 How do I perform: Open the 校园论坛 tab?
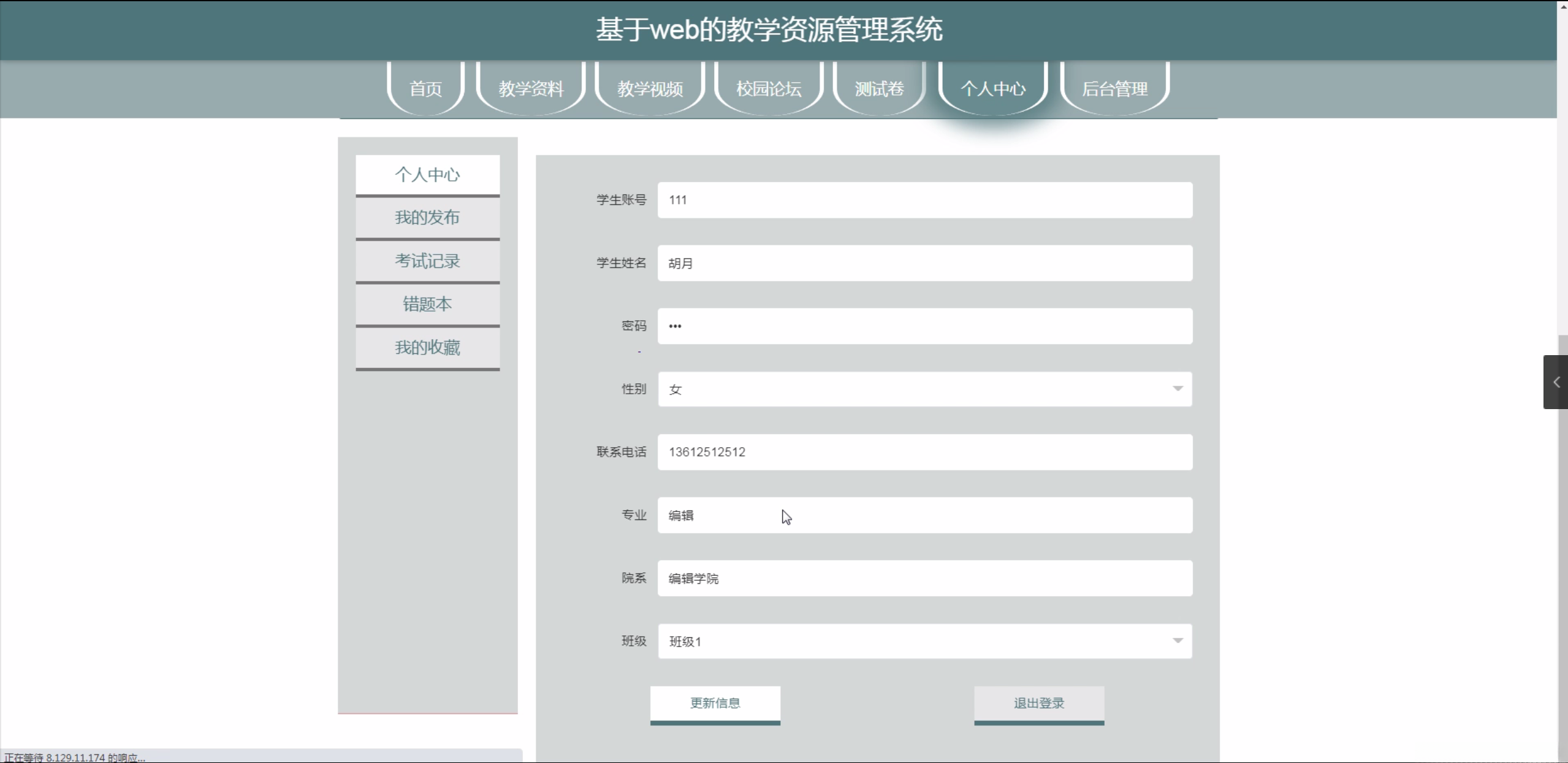(x=769, y=89)
